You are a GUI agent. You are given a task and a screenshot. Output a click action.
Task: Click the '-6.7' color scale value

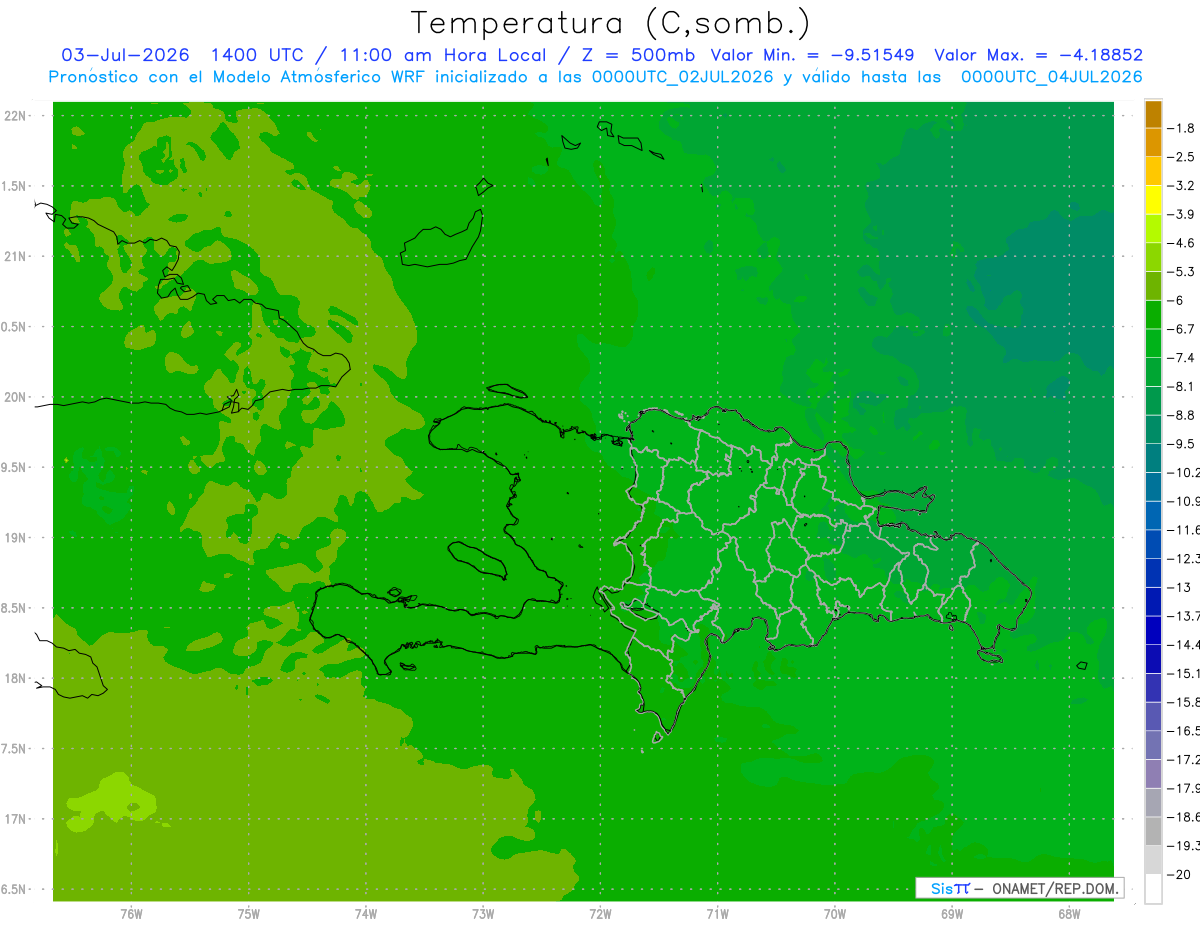pos(1183,329)
